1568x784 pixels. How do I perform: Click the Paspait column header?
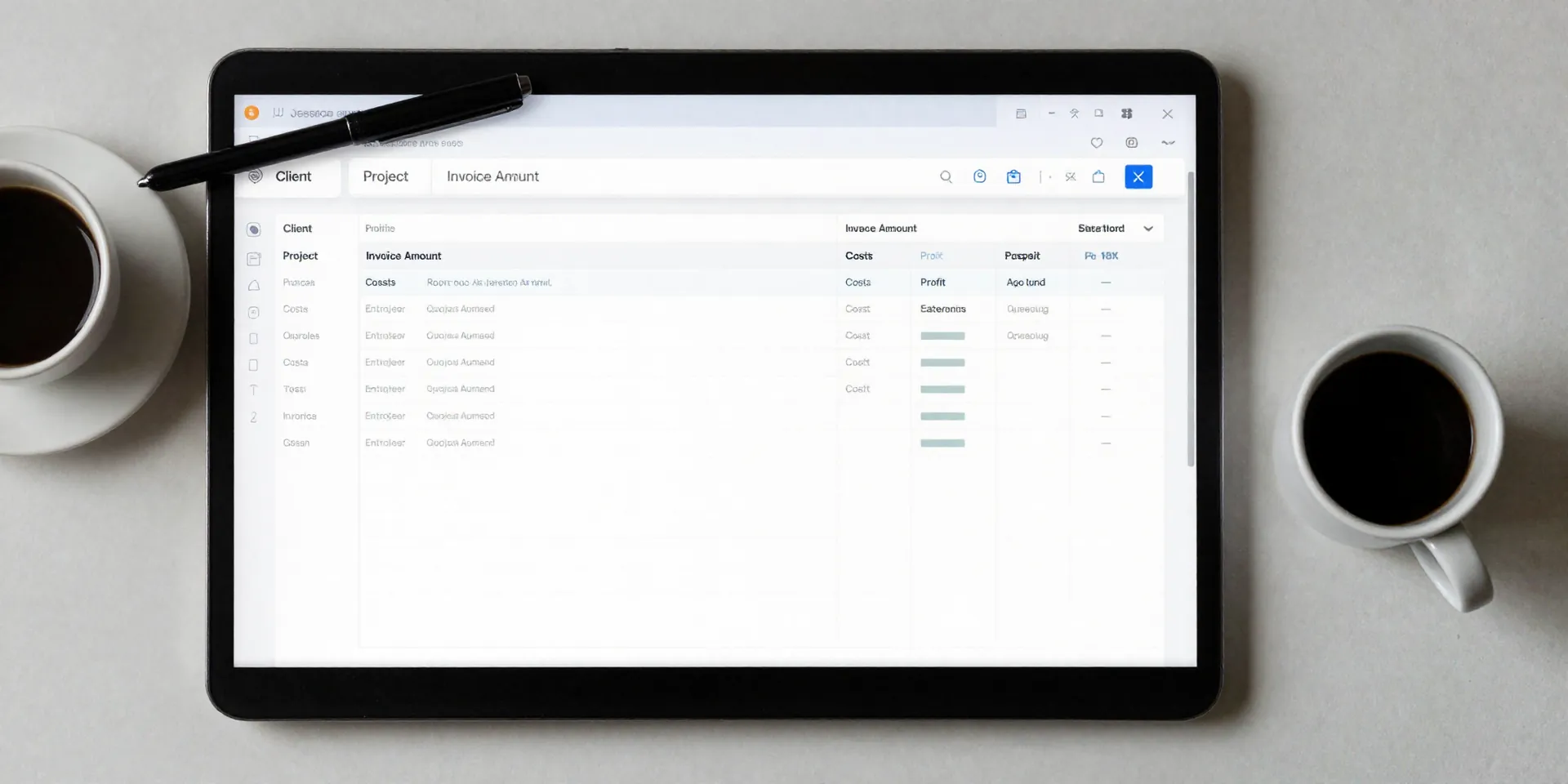[x=1022, y=256]
